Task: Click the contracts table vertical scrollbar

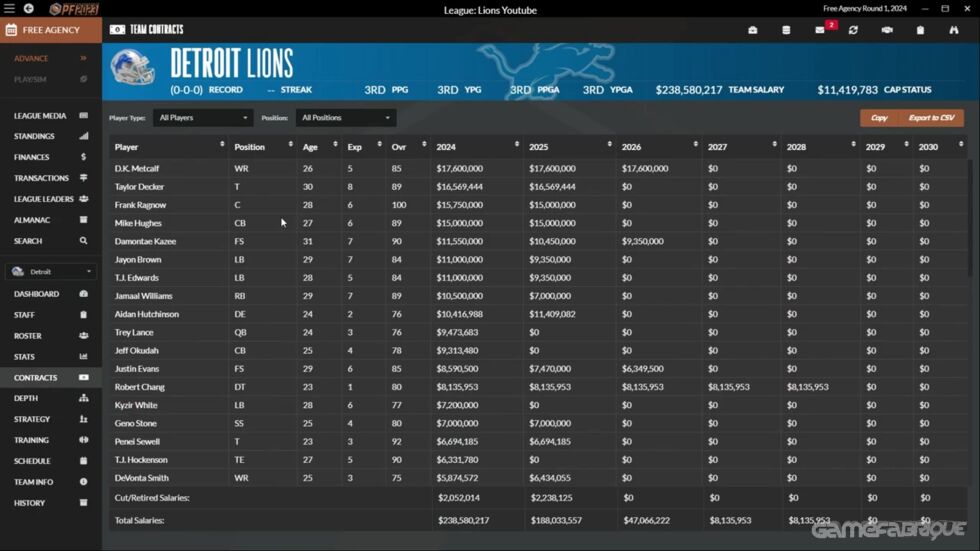Action: pos(970,219)
